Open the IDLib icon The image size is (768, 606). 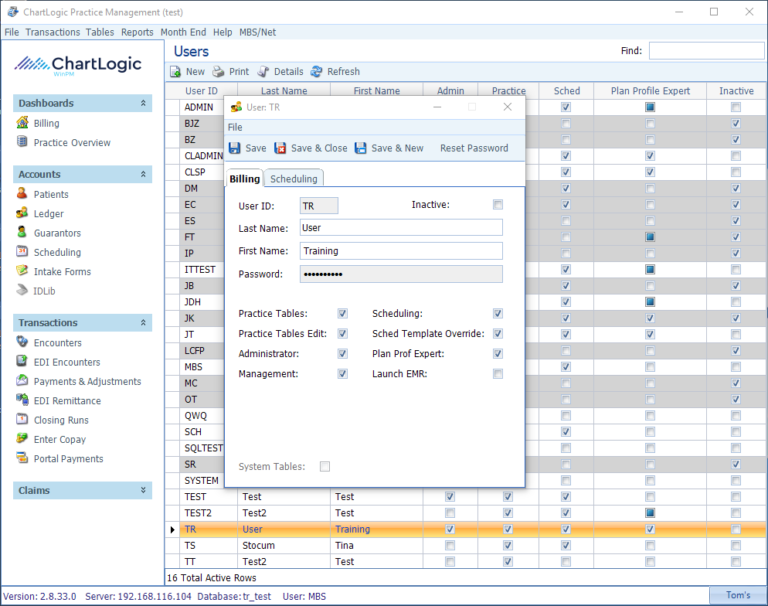pos(22,291)
